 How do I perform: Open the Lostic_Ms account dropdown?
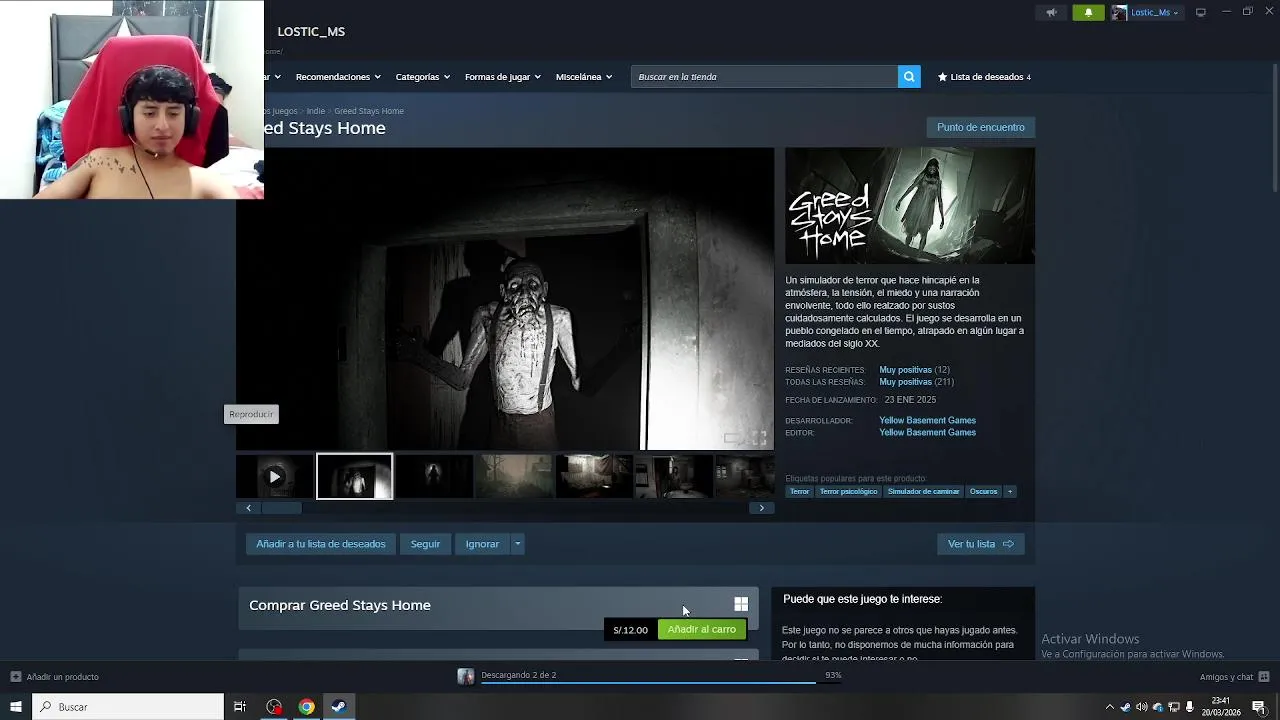(1155, 12)
